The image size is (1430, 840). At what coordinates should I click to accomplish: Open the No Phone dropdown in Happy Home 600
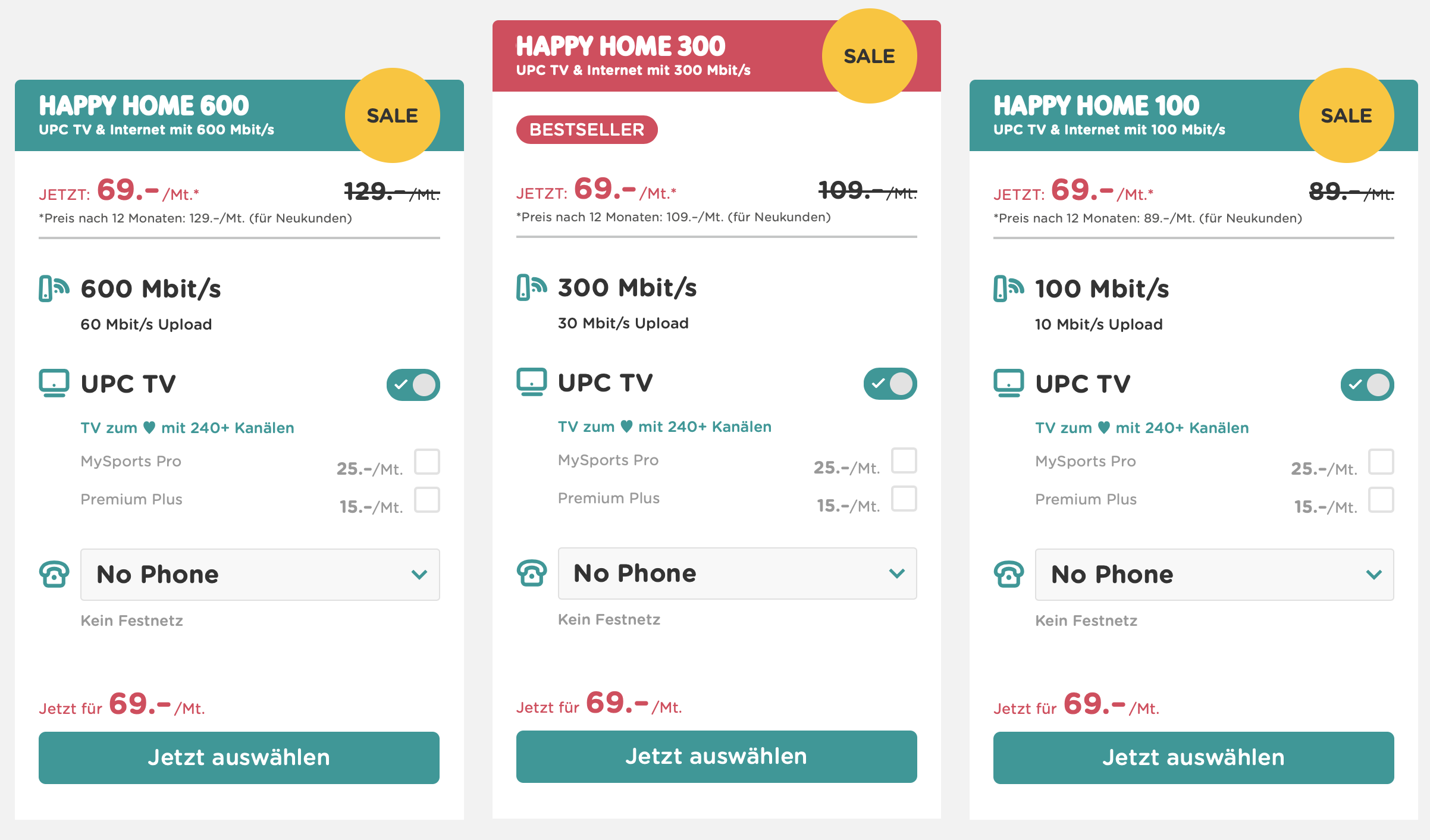[260, 574]
